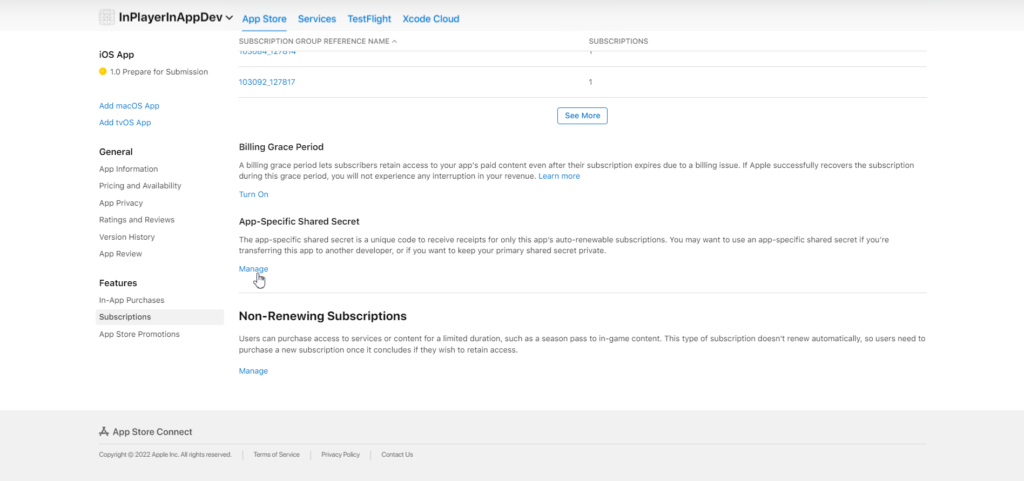
Task: Open the Xcode Cloud tab
Action: coord(431,19)
